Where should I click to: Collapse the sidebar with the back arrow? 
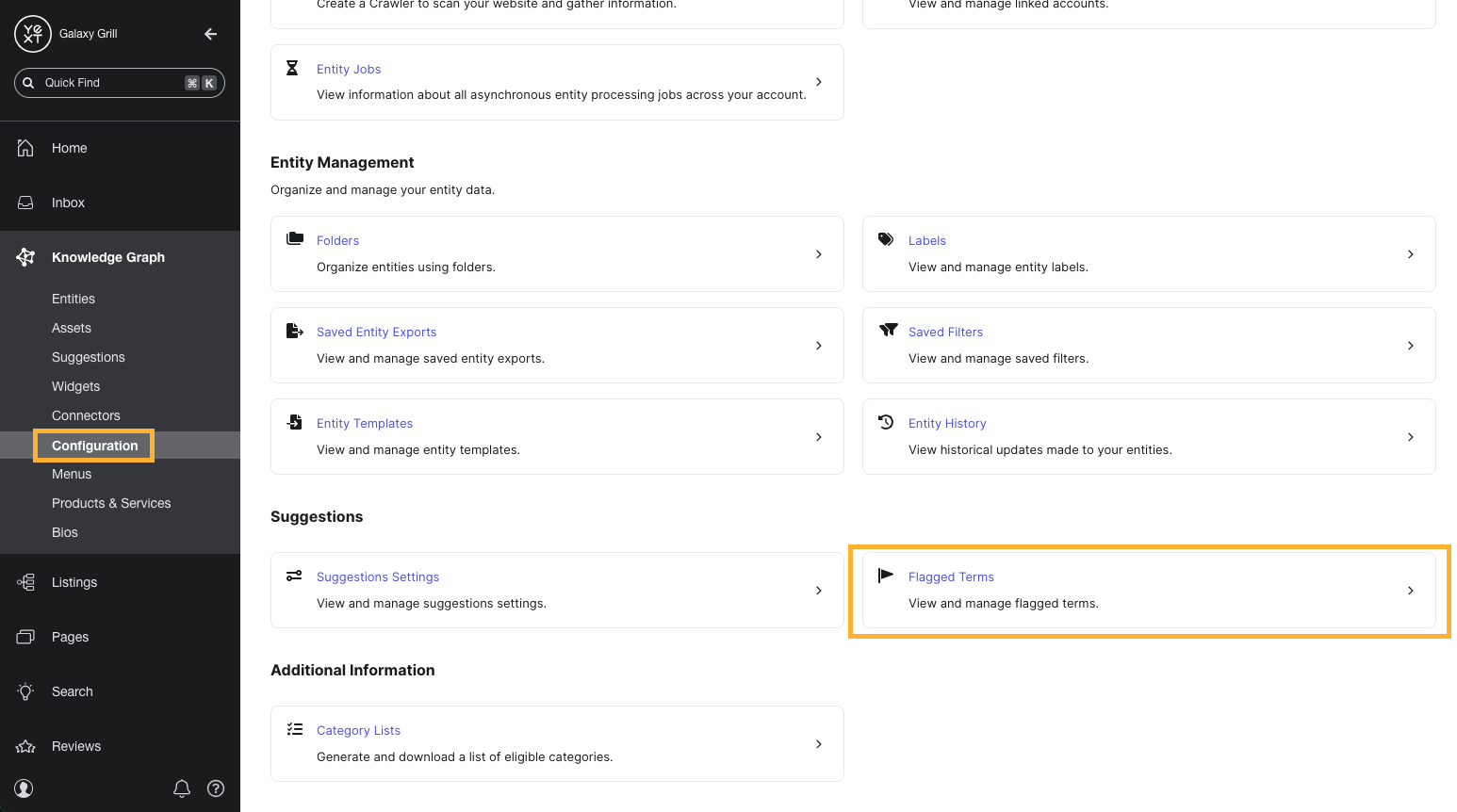(x=210, y=33)
